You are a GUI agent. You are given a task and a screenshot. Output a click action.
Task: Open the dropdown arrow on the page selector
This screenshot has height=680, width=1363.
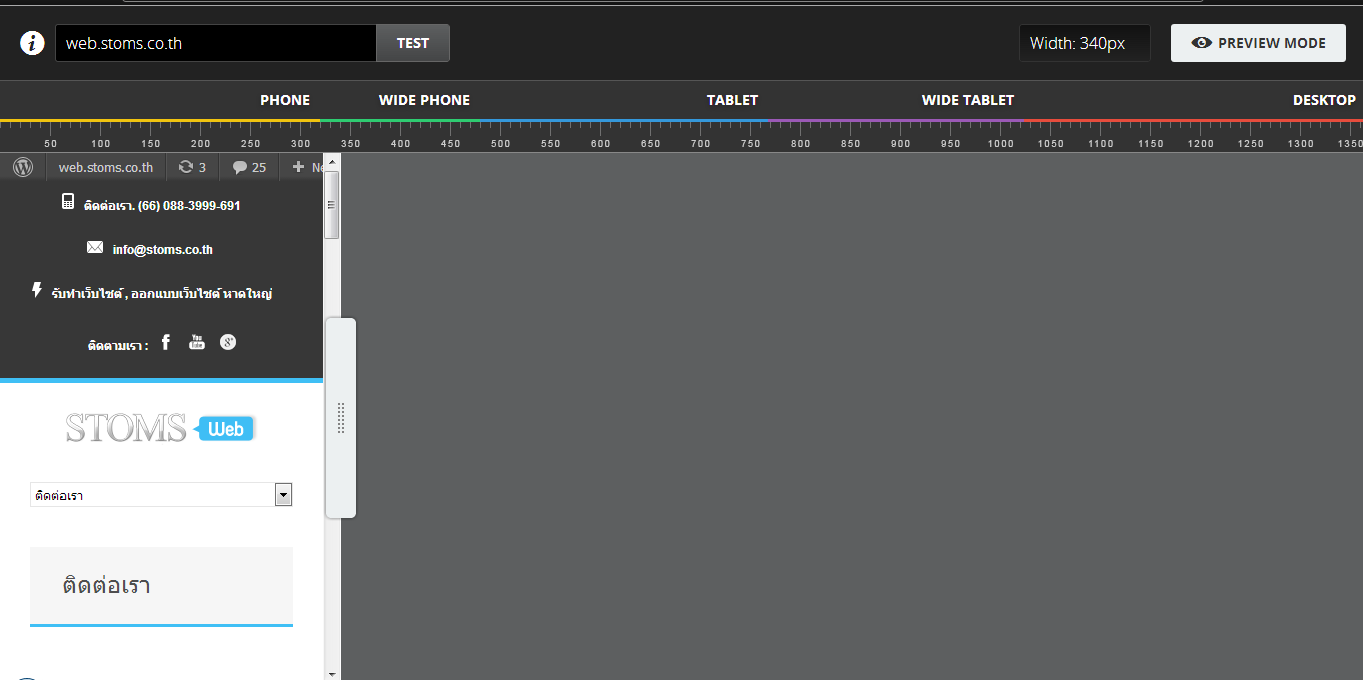coord(283,494)
